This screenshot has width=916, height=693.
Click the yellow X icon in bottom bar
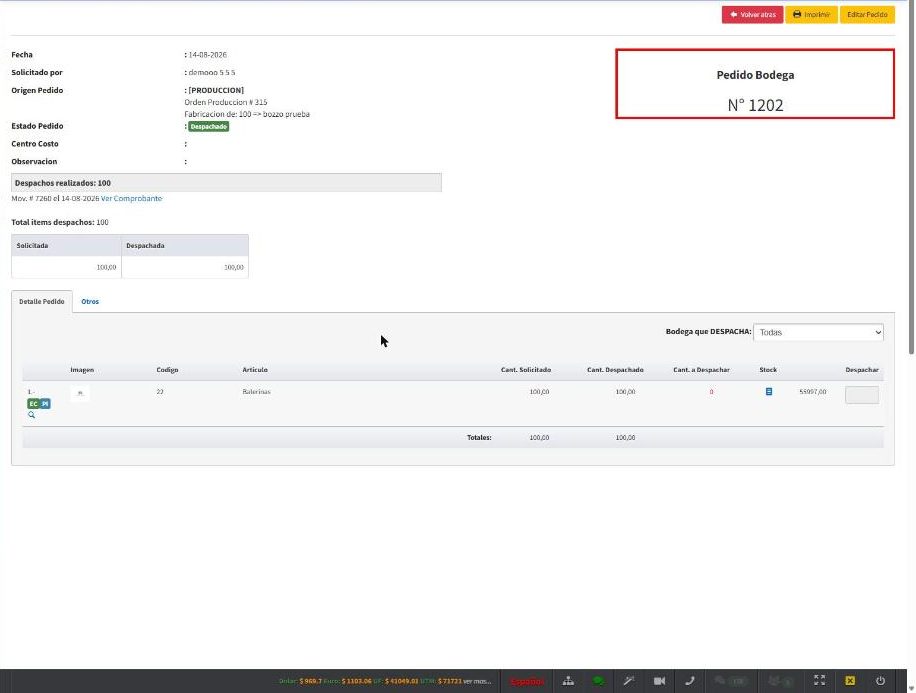[850, 681]
